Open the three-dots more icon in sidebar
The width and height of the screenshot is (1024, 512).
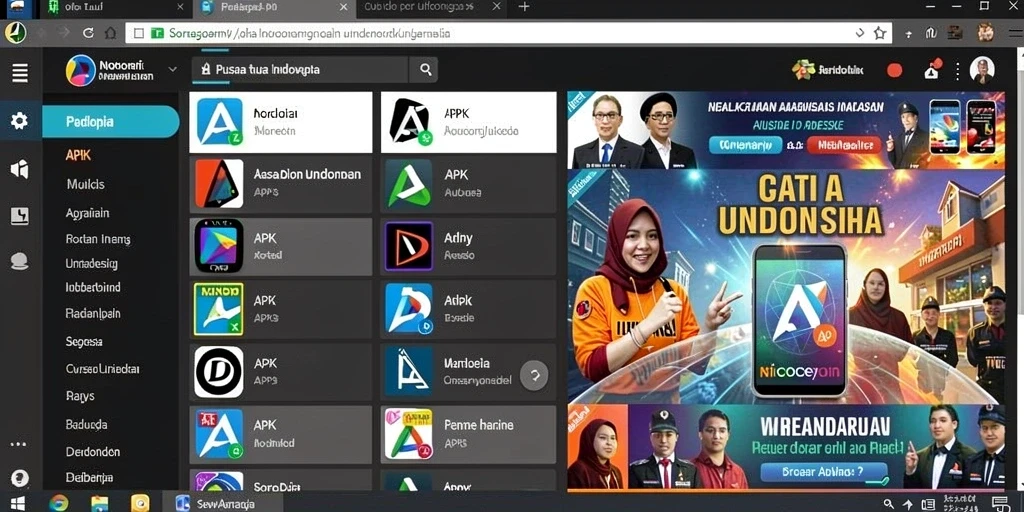[18, 445]
